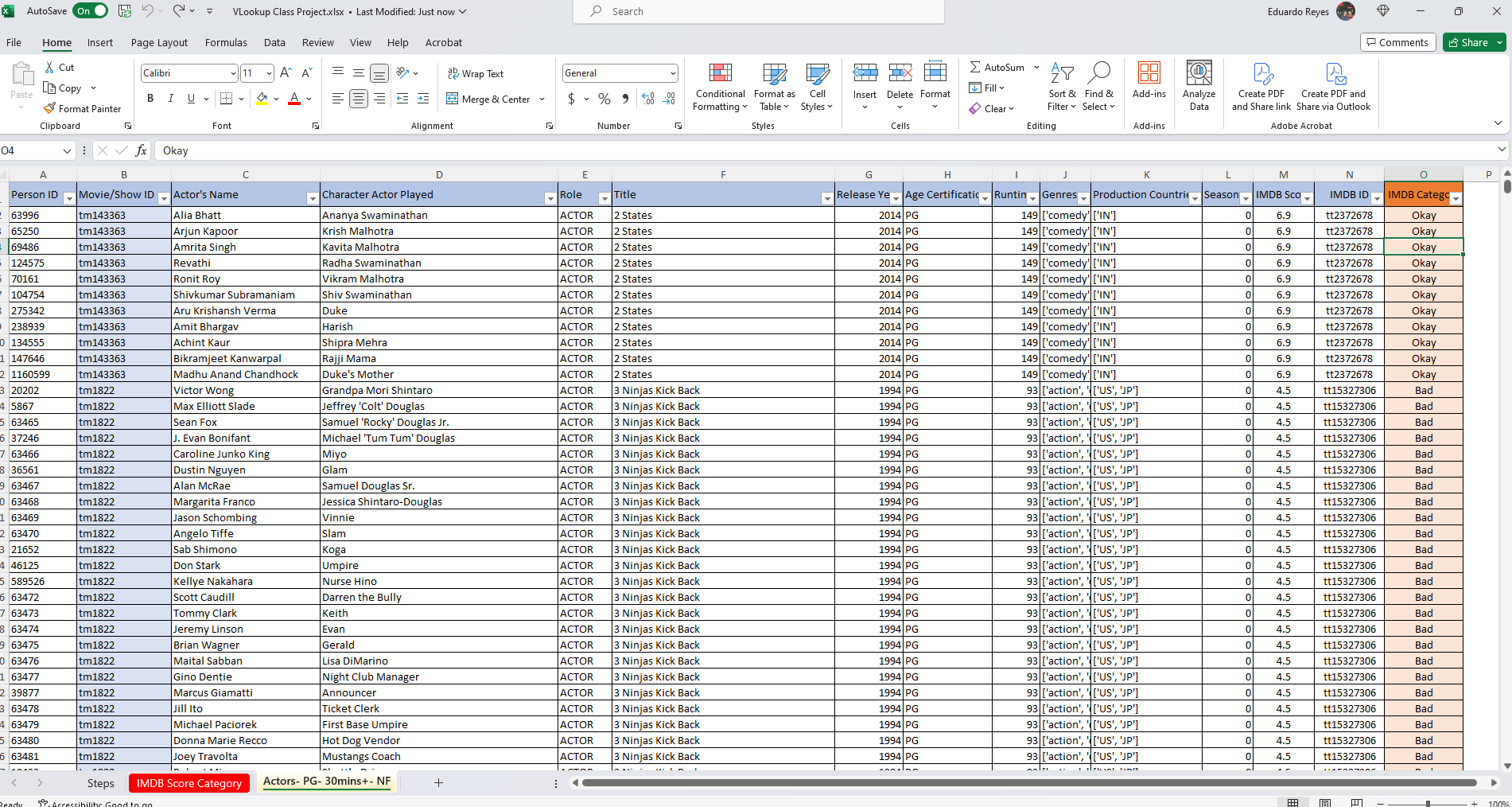The width and height of the screenshot is (1512, 807).
Task: Click Decrease Indent icon
Action: coord(402,99)
